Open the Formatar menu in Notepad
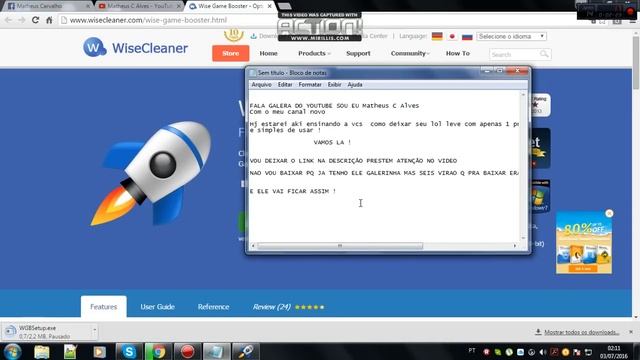The width and height of the screenshot is (640, 360). [x=310, y=84]
